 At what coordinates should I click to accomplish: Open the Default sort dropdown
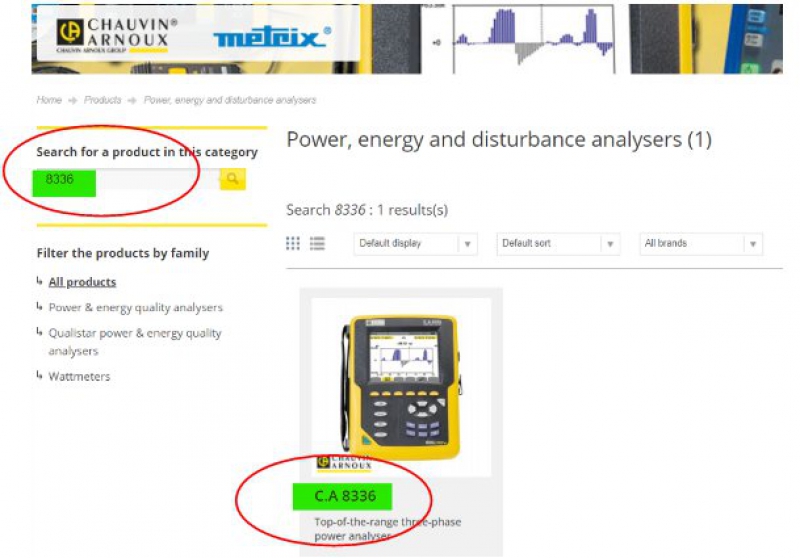[558, 244]
